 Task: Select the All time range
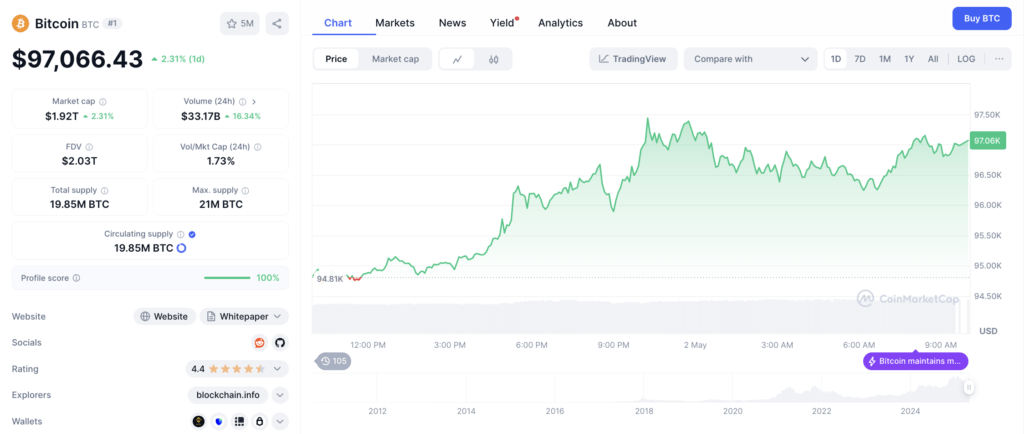(933, 59)
